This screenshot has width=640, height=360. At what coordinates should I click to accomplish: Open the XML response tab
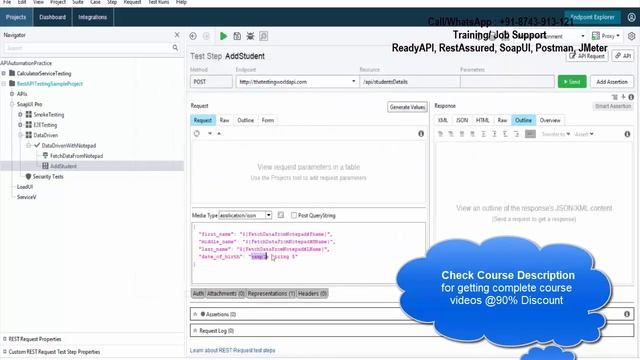(x=443, y=120)
